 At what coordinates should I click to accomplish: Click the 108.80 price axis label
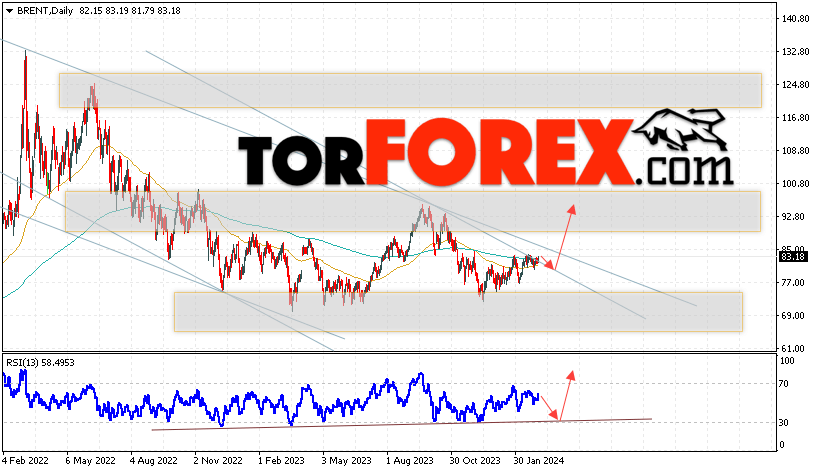tap(796, 150)
